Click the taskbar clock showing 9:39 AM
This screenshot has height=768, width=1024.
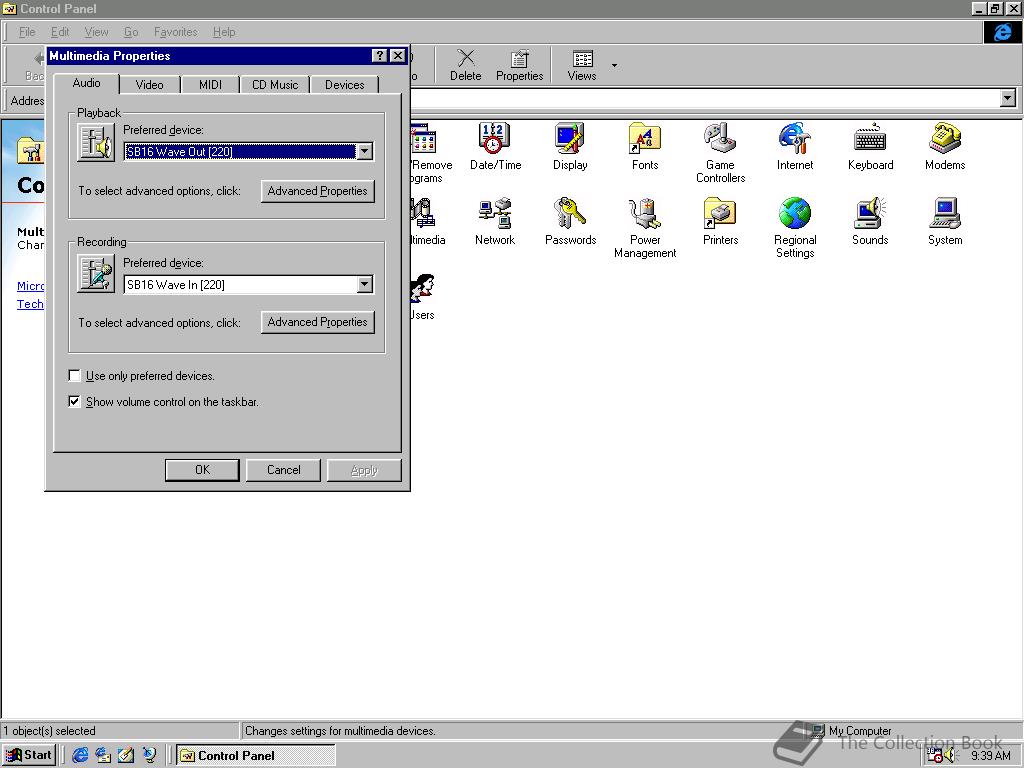(991, 756)
